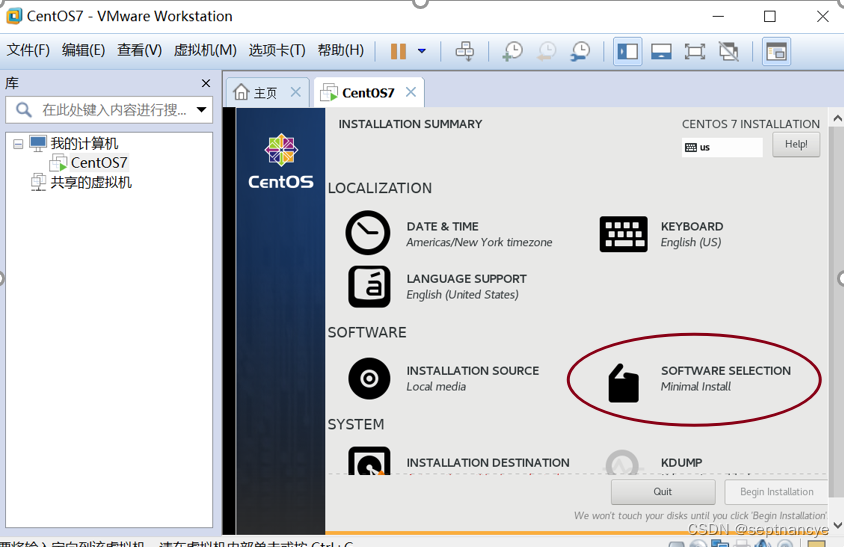Enter full screen mode icon

[x=695, y=52]
